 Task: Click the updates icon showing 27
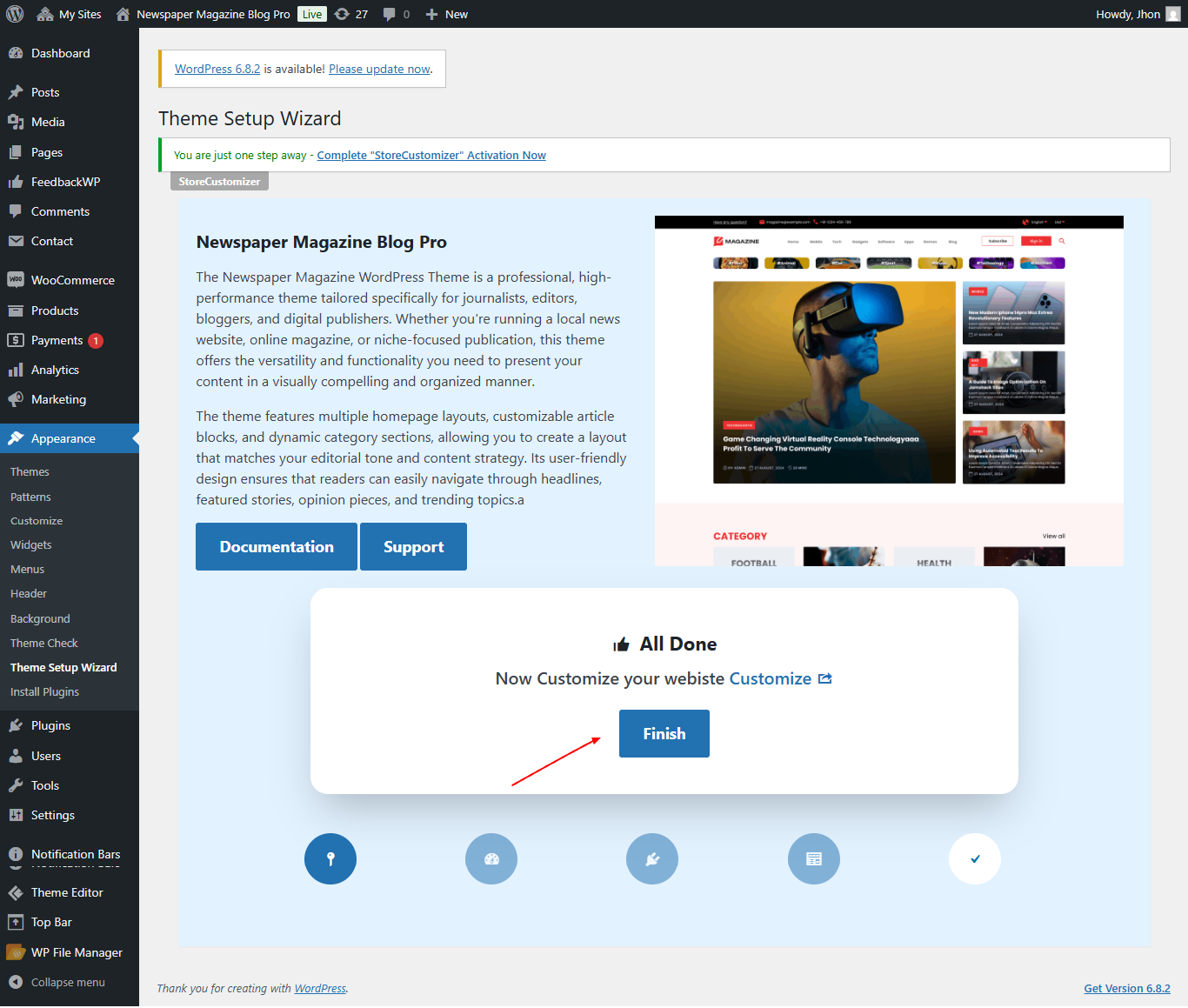(350, 14)
